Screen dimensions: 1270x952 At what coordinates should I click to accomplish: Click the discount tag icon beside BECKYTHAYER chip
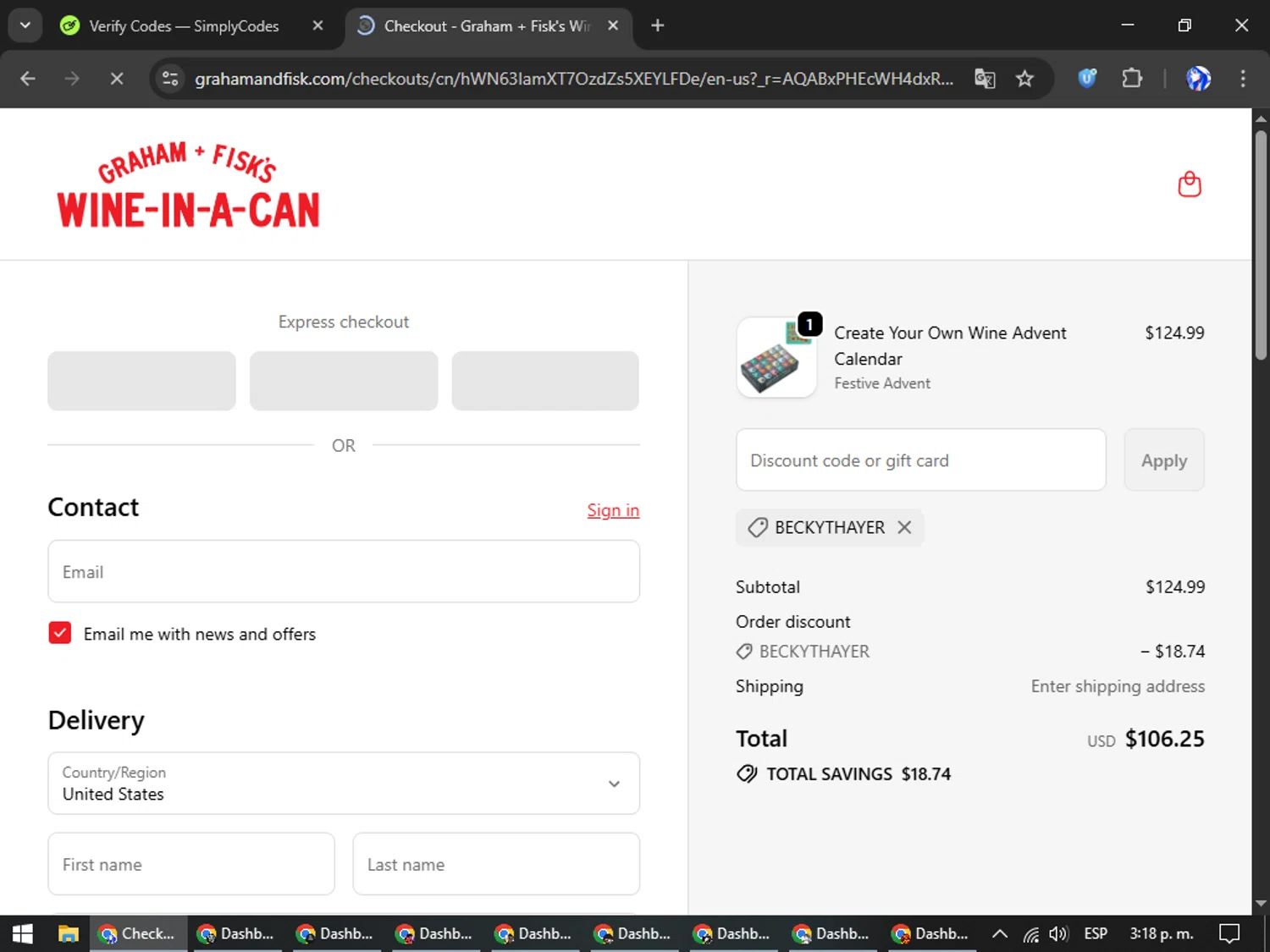pyautogui.click(x=757, y=527)
